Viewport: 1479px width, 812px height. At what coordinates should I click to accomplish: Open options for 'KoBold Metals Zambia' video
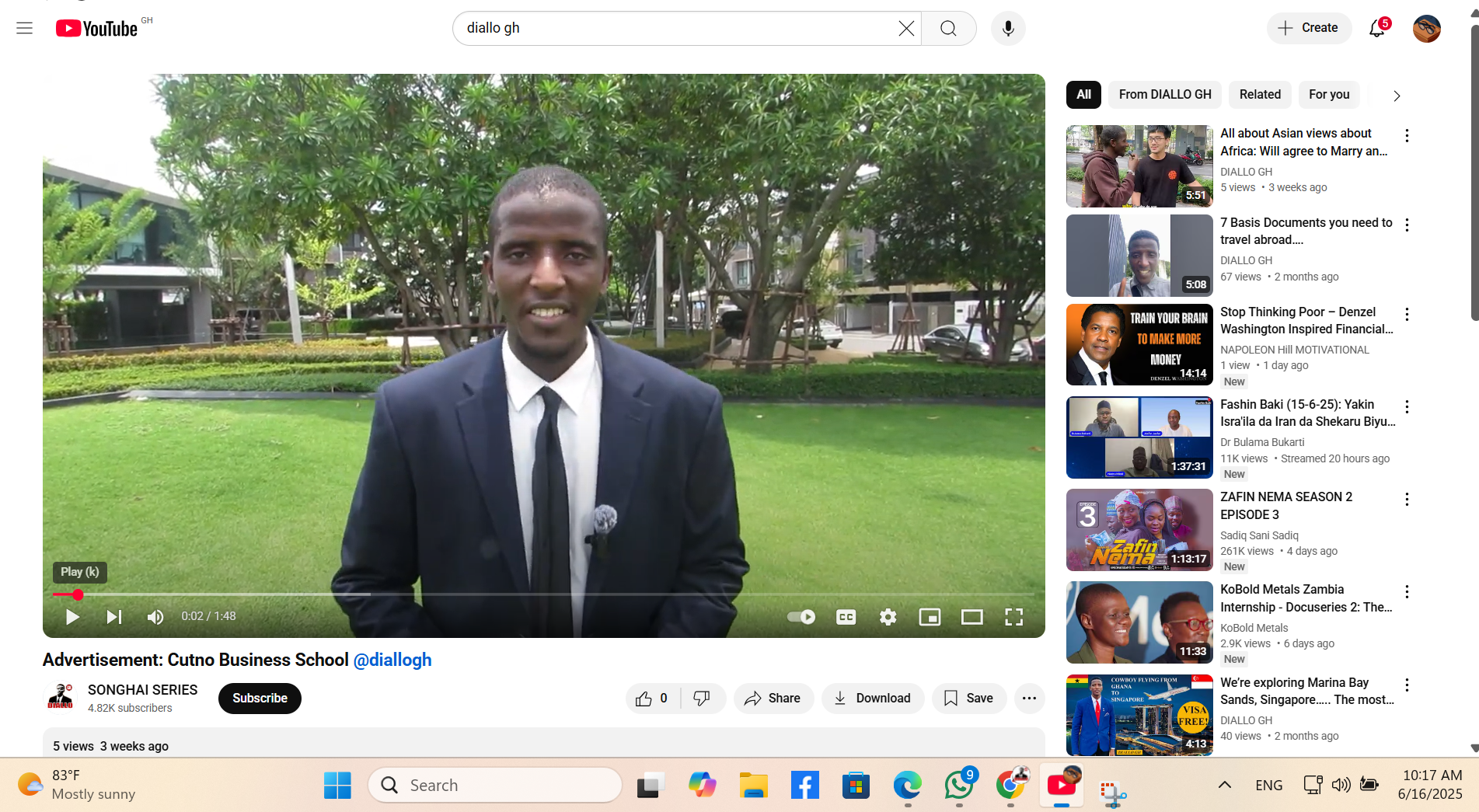click(x=1407, y=592)
